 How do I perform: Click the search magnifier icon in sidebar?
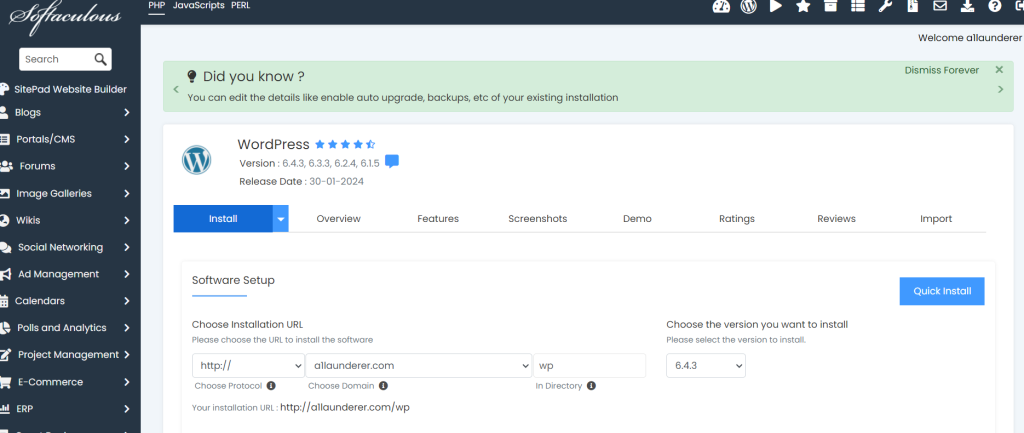(x=100, y=59)
